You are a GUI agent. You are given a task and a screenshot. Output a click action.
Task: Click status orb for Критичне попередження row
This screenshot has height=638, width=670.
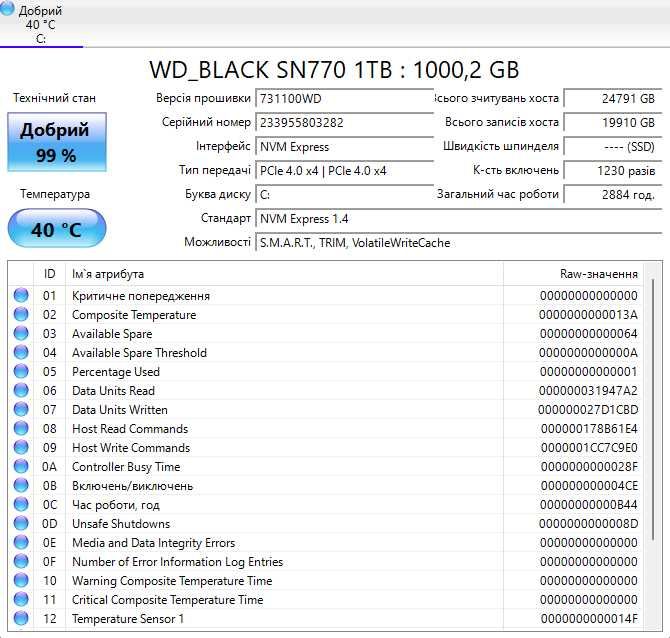click(x=21, y=295)
